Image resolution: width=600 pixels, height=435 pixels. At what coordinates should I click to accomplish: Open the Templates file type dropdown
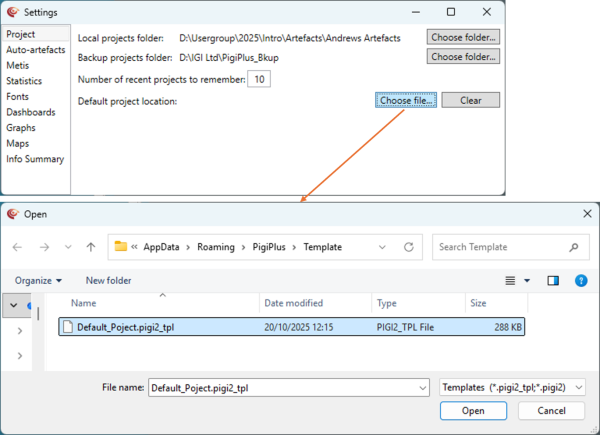[512, 387]
